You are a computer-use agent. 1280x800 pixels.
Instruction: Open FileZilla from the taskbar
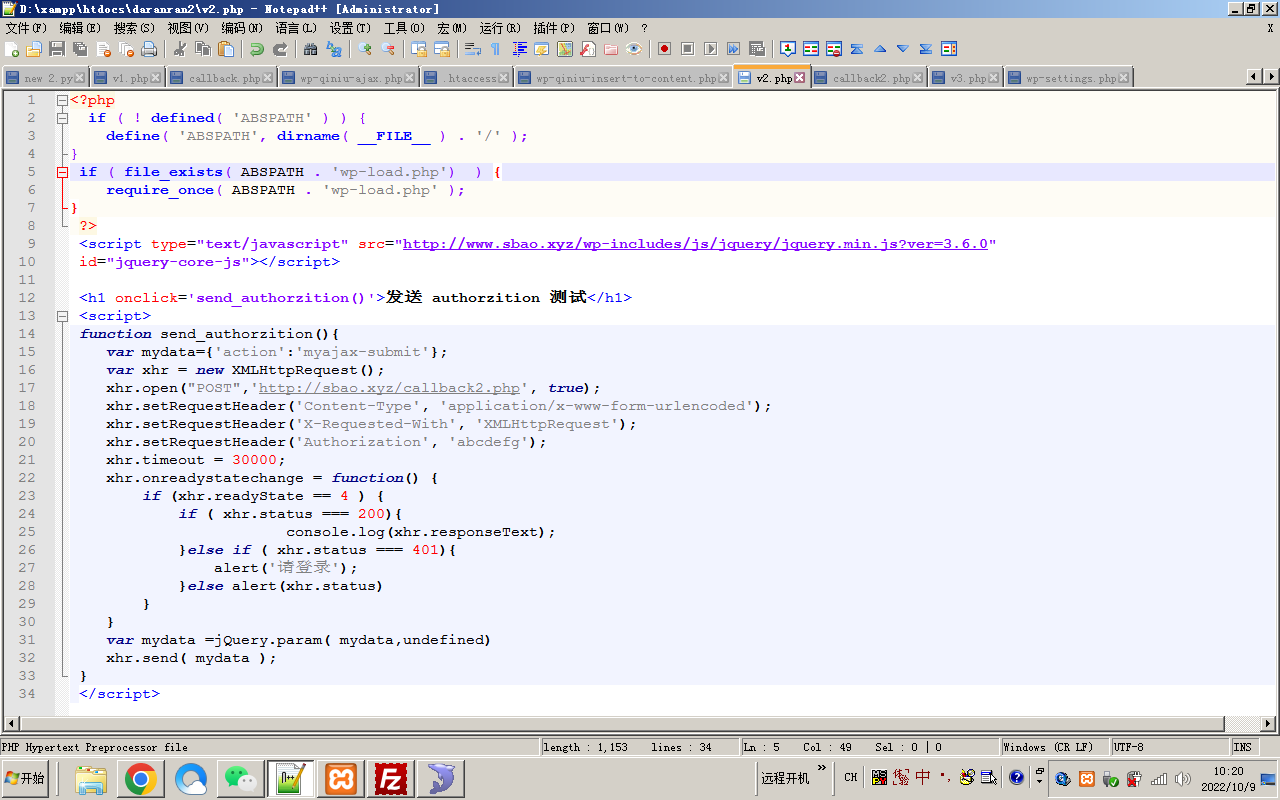(390, 778)
